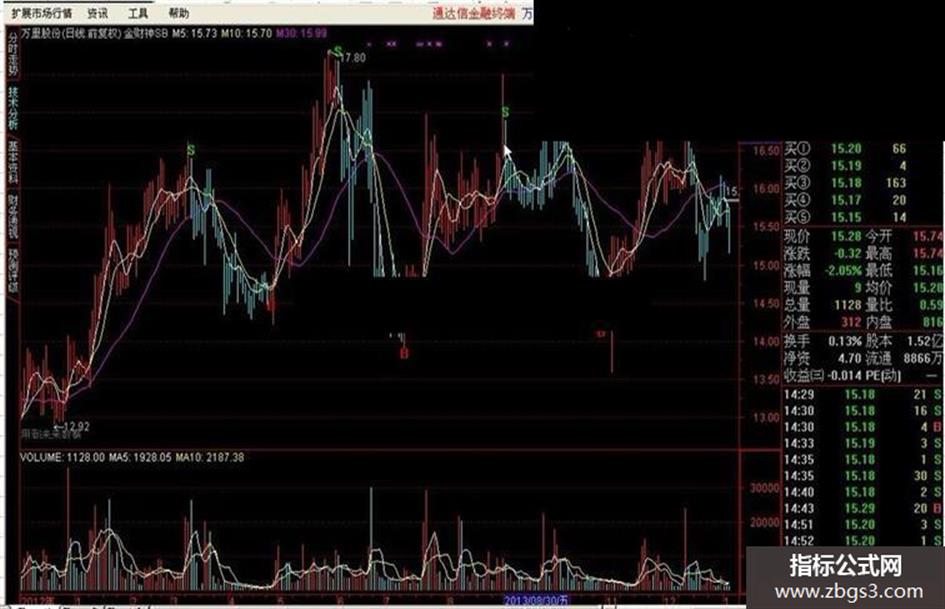Click the first green S marker near 16.50 level
This screenshot has height=609, width=945.
pos(191,150)
